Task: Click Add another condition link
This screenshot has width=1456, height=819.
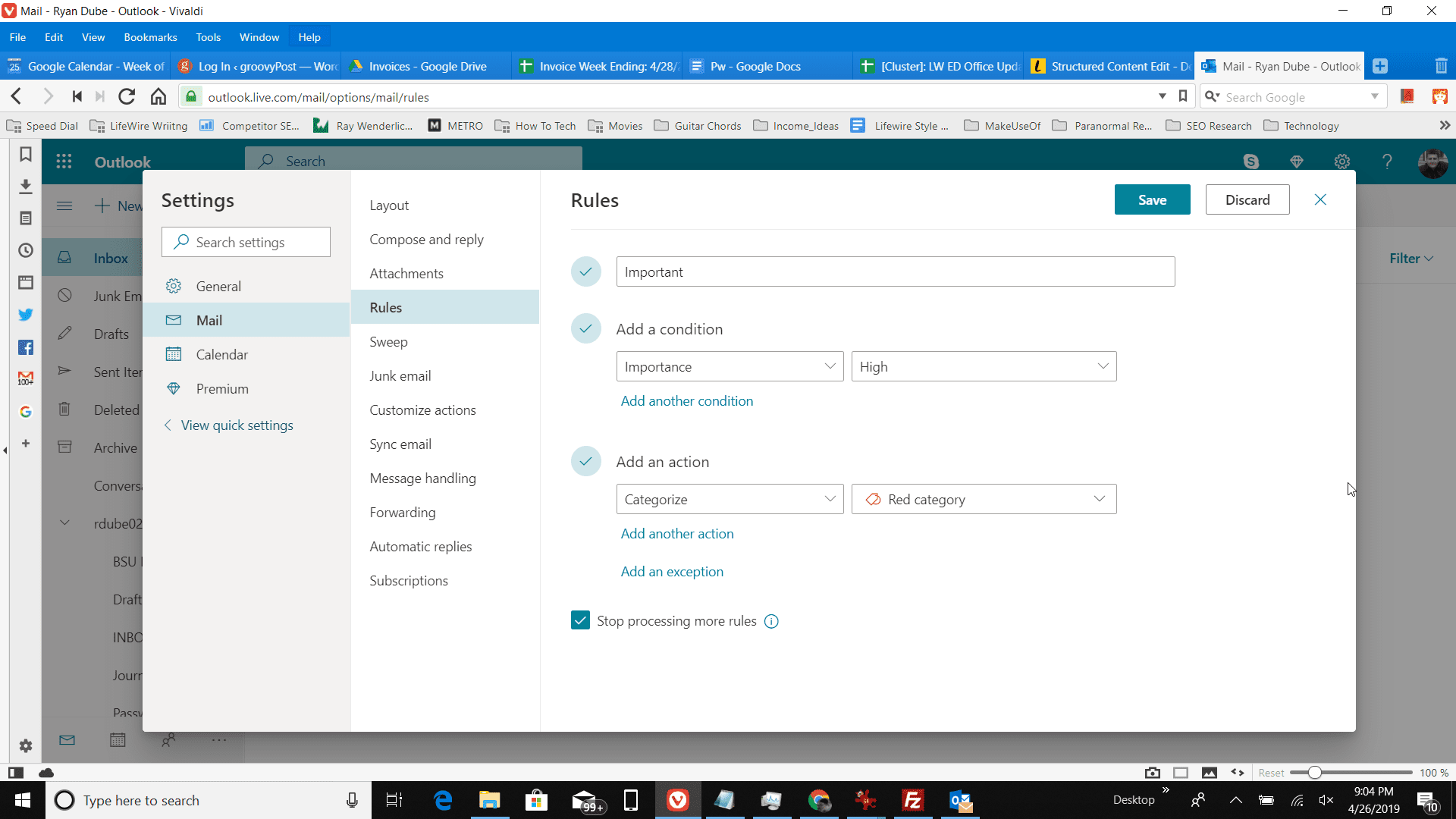Action: (x=687, y=400)
